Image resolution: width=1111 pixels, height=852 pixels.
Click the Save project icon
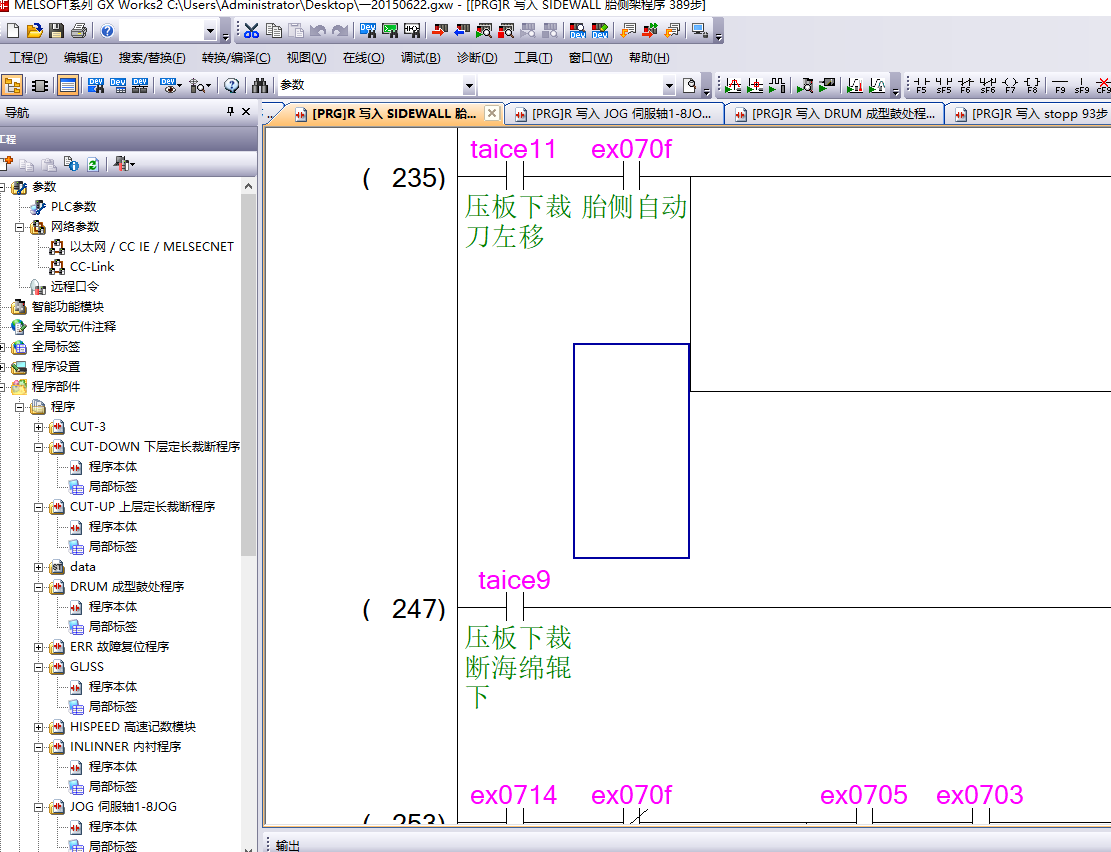click(56, 31)
